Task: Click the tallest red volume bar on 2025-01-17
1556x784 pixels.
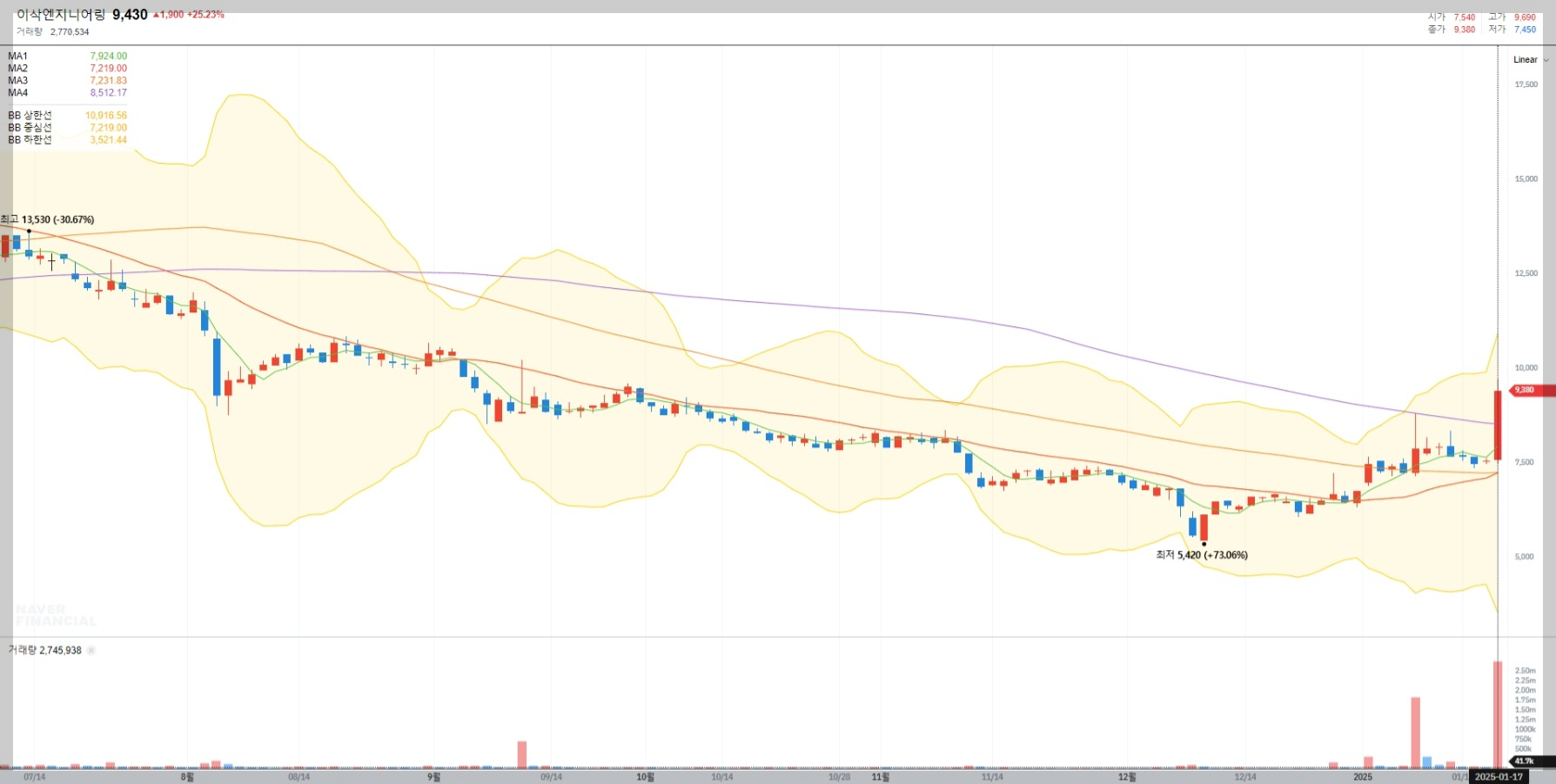Action: [x=1498, y=715]
